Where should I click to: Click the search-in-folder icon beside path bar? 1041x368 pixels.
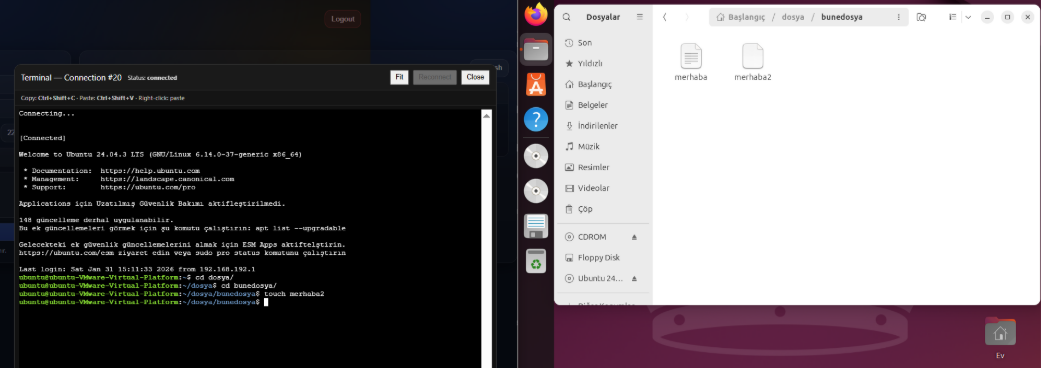pyautogui.click(x=921, y=17)
